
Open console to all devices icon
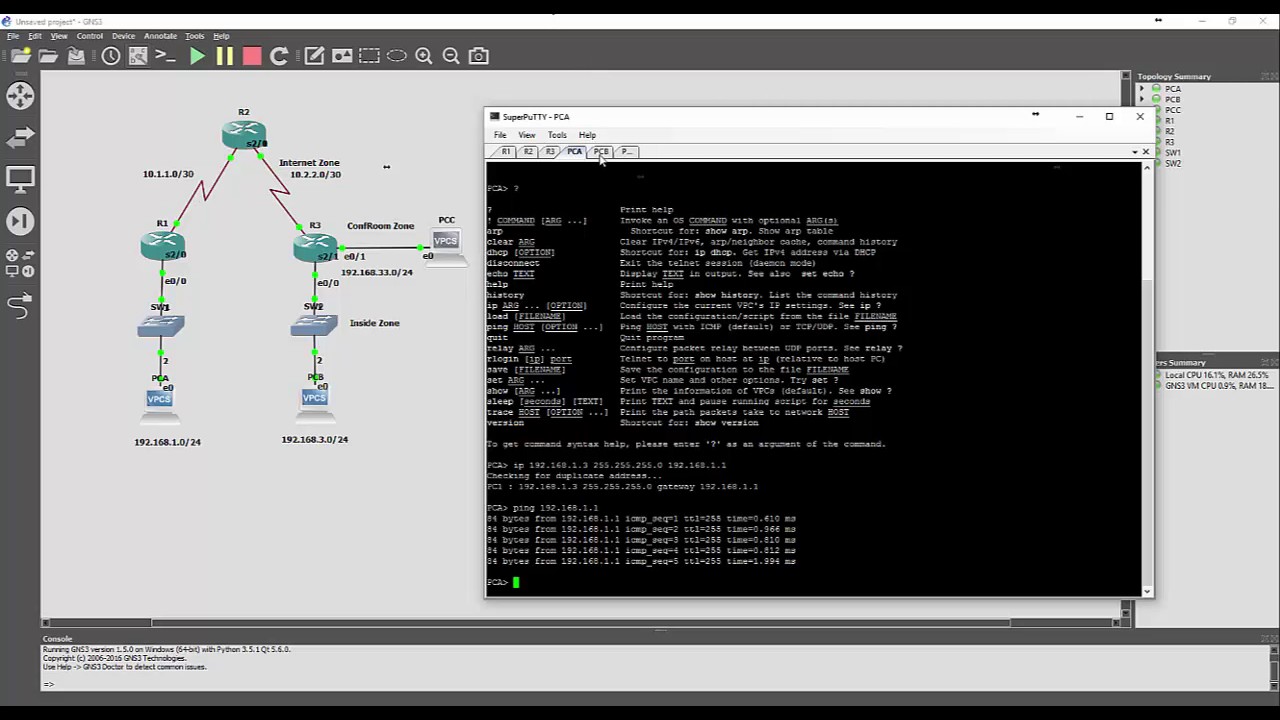click(166, 57)
